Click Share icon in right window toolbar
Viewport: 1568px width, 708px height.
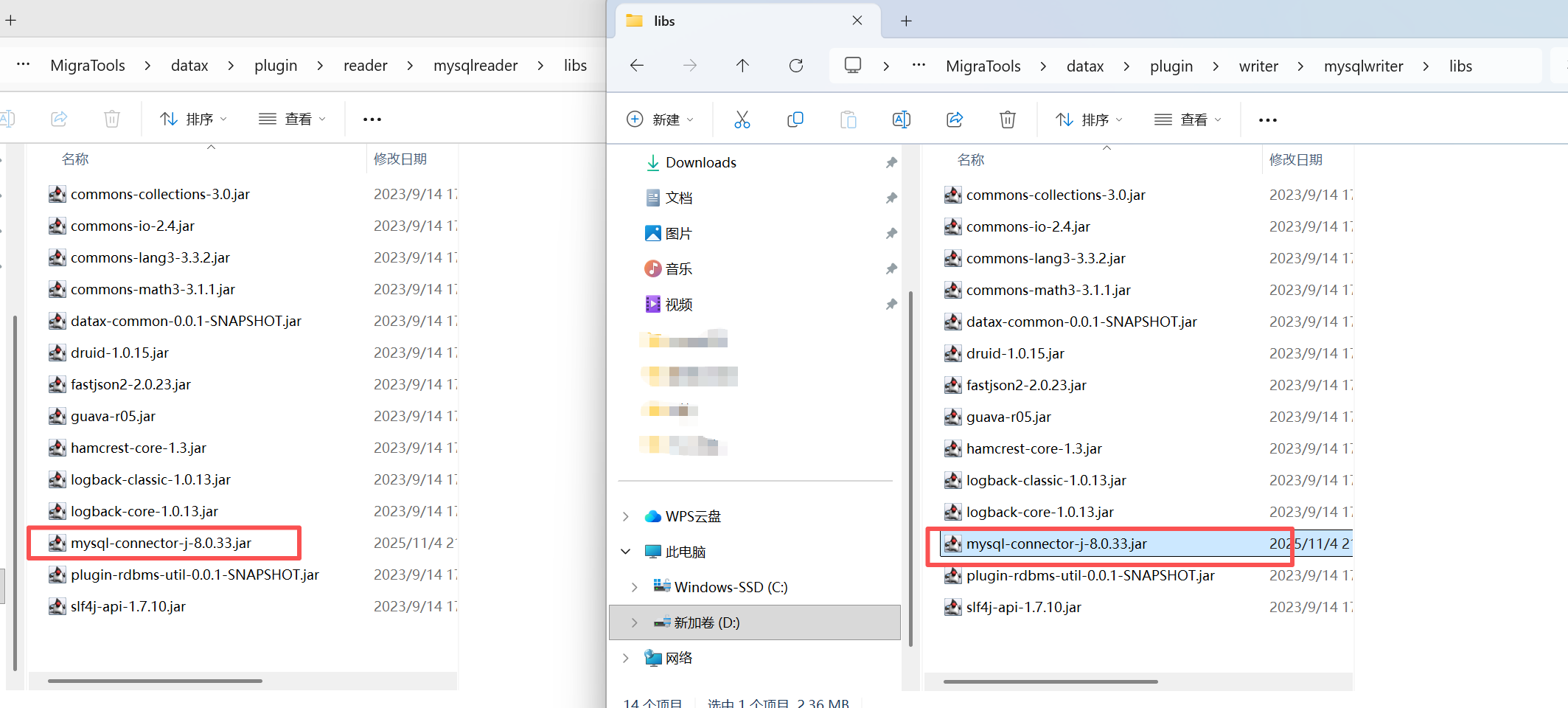click(955, 119)
